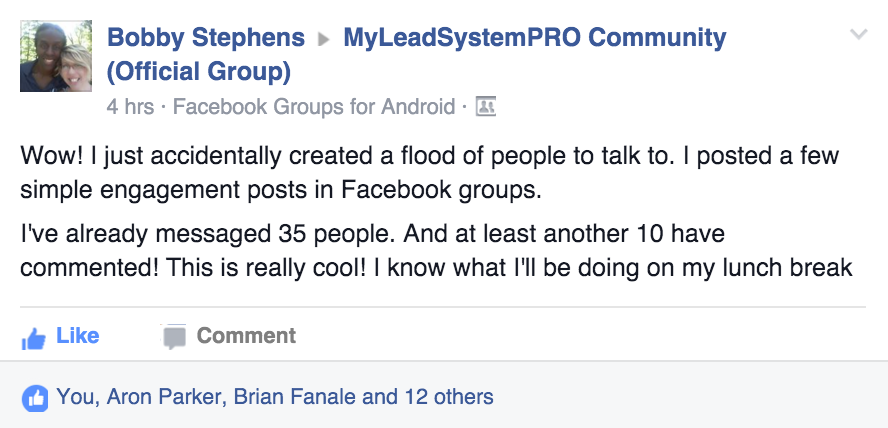Click the gray speech bubble Comment icon
Viewport: 888px width, 428px height.
pyautogui.click(x=174, y=337)
